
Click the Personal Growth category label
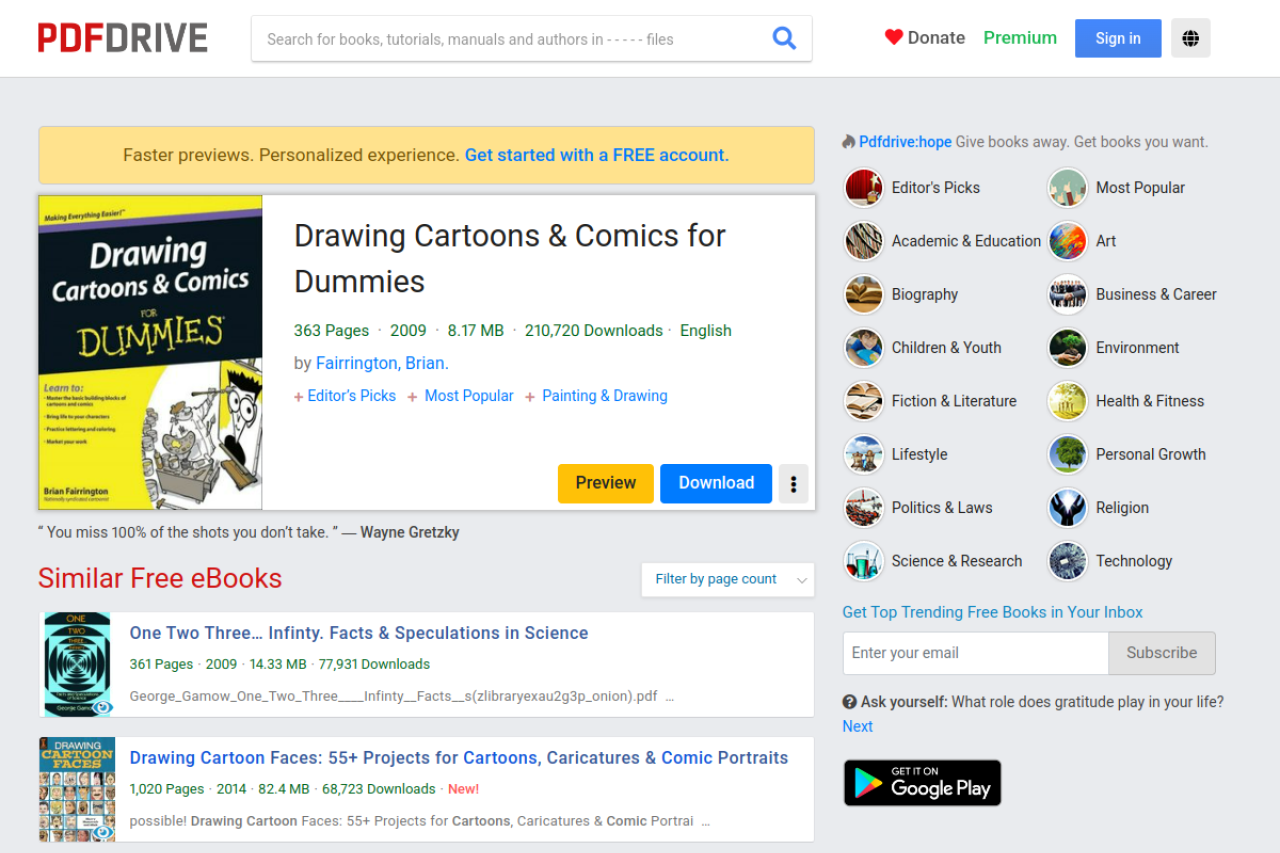coord(1151,454)
